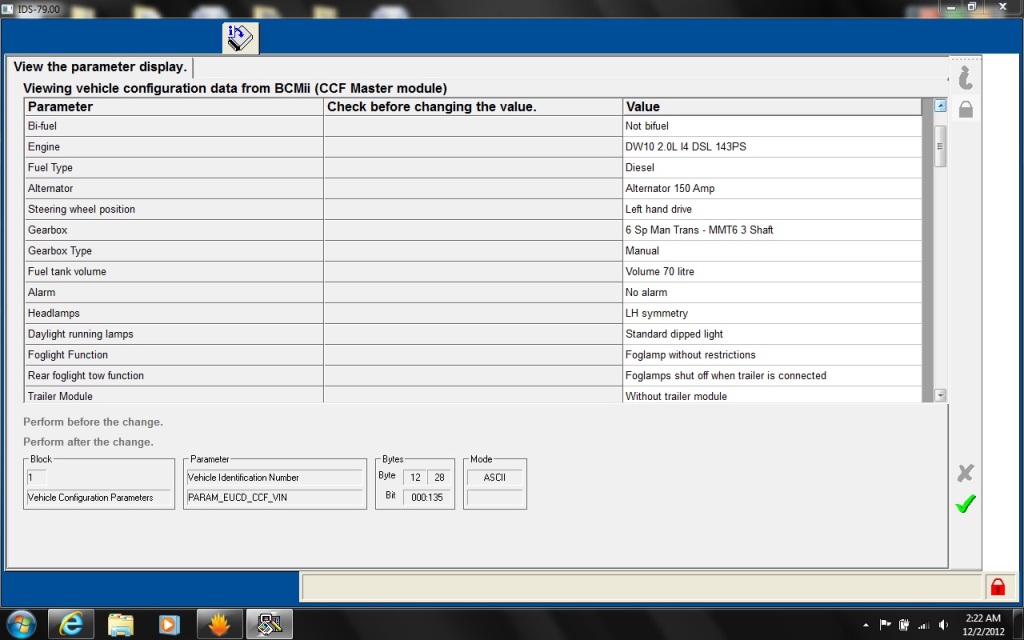
Task: Click the red lock status icon
Action: [x=996, y=587]
